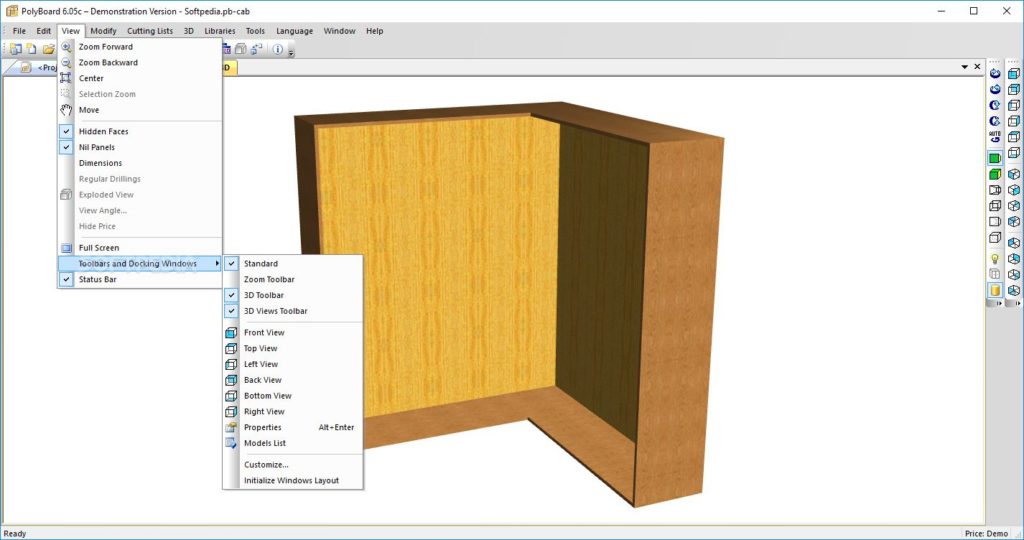Choose Zoom Forward in View menu

pyautogui.click(x=140, y=47)
